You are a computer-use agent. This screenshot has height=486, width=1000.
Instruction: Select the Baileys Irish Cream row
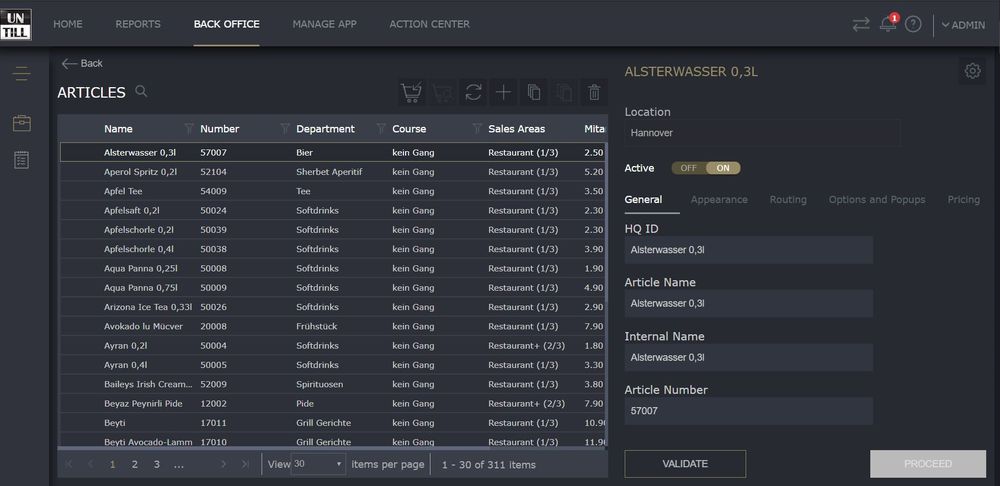332,384
